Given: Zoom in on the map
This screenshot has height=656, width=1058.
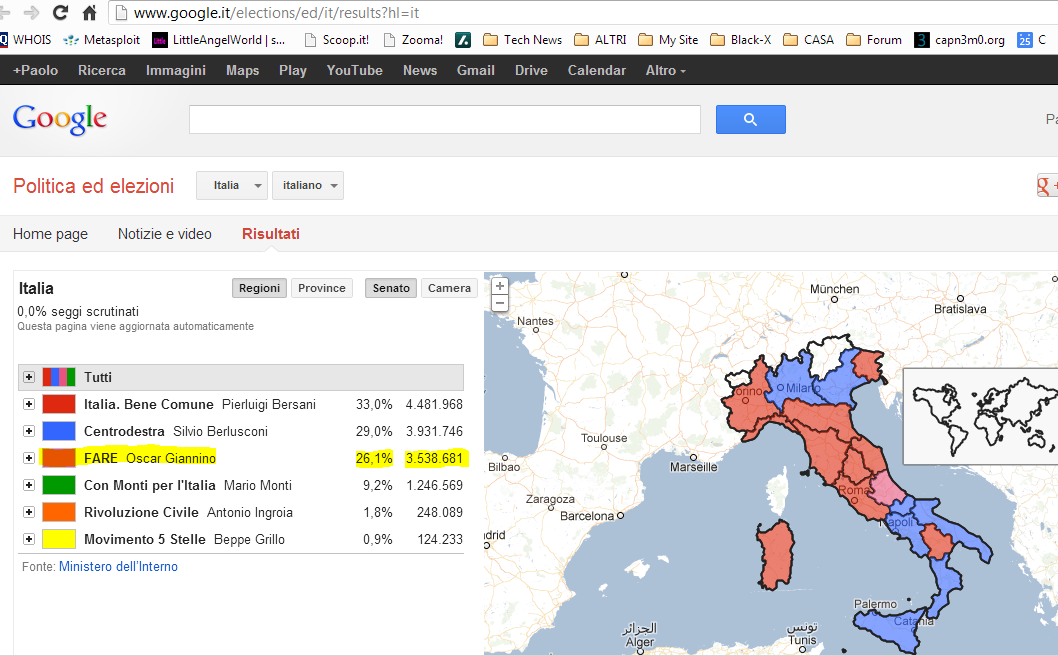Looking at the screenshot, I should tap(499, 286).
